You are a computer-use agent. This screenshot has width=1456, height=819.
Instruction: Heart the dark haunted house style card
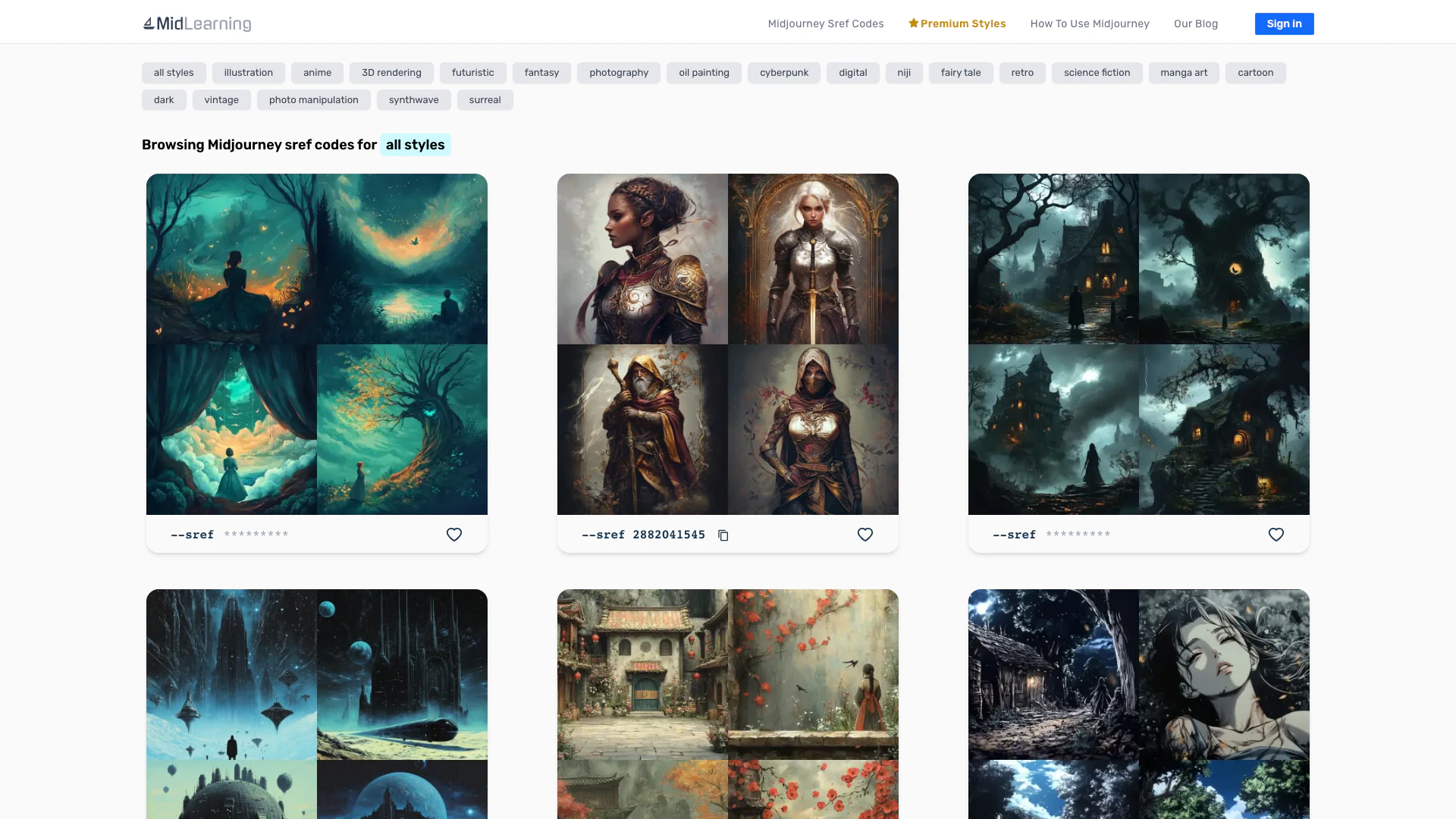(x=1276, y=535)
